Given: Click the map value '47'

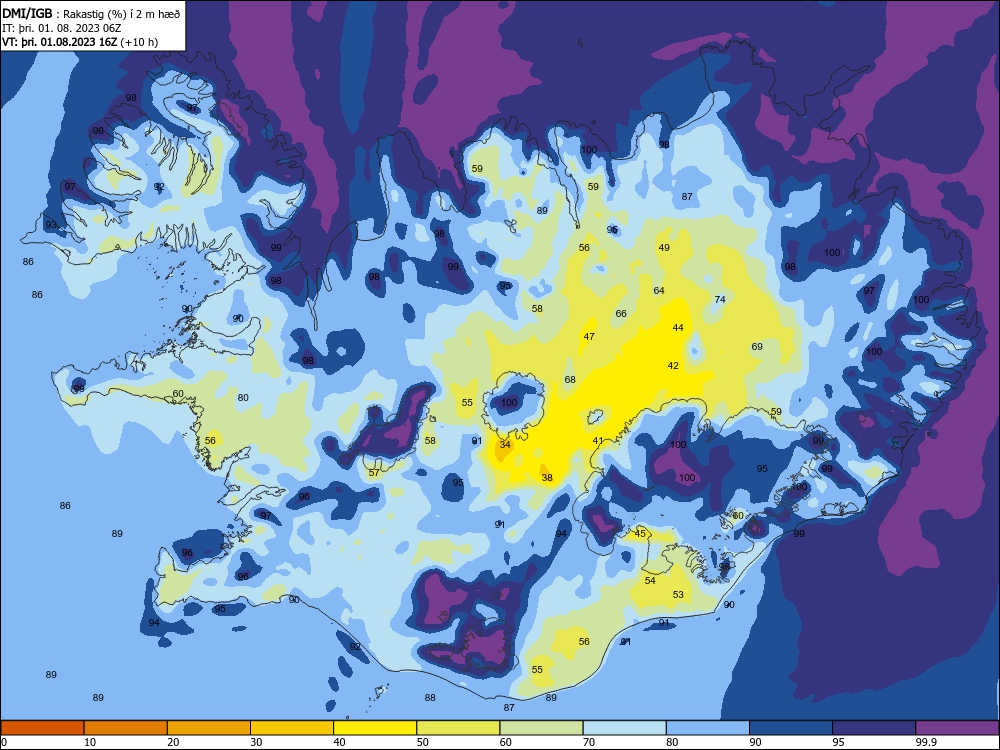Looking at the screenshot, I should point(589,337).
